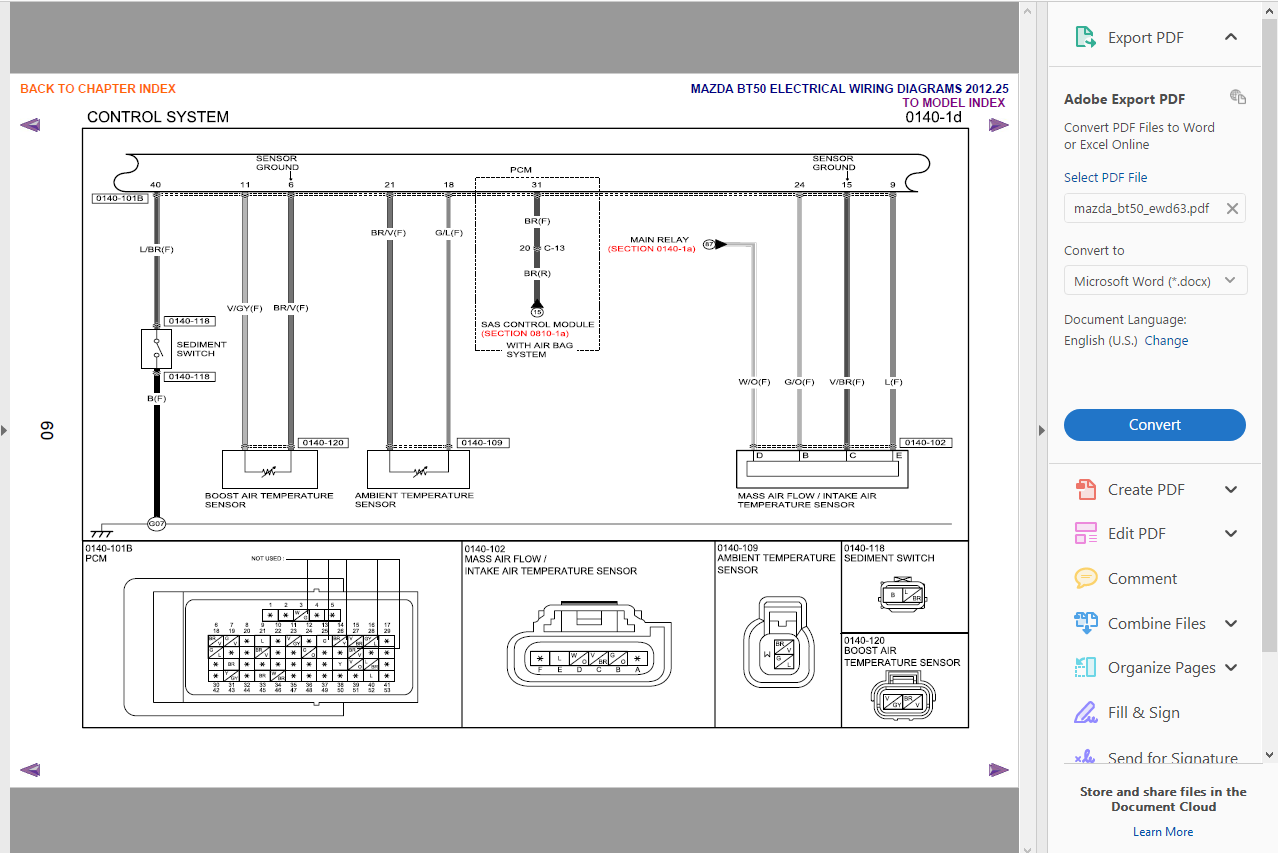Click the Mass Air Flow connector drawing
1278x853 pixels.
click(x=587, y=645)
